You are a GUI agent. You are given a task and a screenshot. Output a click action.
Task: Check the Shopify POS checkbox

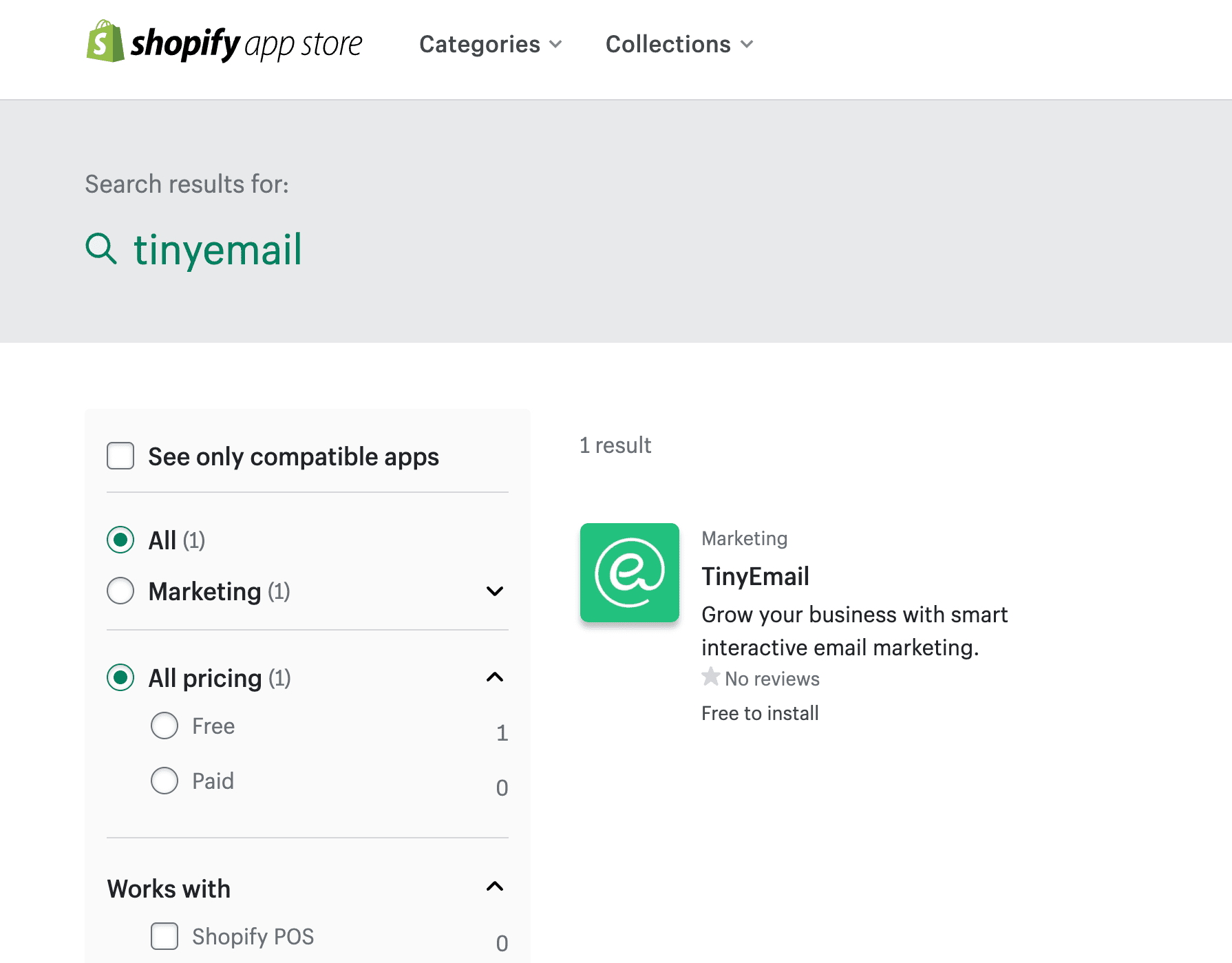164,936
